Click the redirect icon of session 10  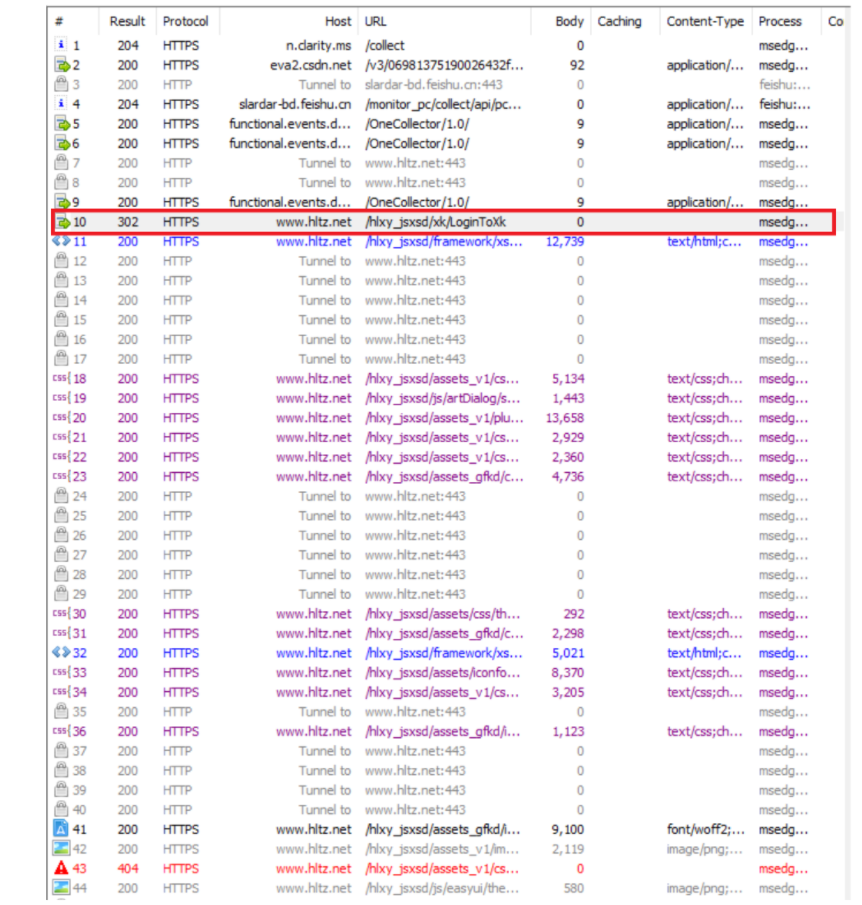pos(62,222)
